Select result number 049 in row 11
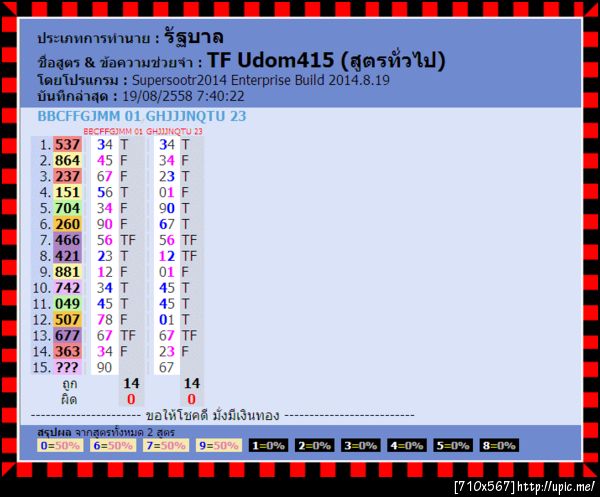The height and width of the screenshot is (497, 600). click(x=67, y=304)
